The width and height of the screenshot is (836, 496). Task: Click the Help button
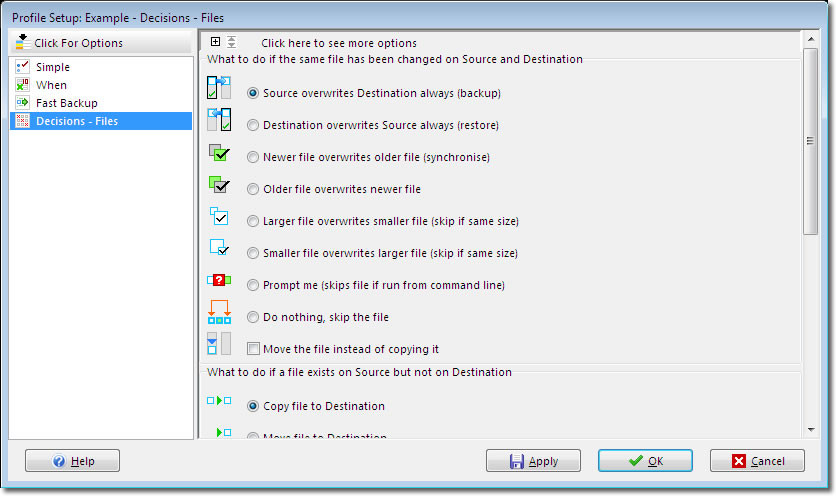coord(73,461)
